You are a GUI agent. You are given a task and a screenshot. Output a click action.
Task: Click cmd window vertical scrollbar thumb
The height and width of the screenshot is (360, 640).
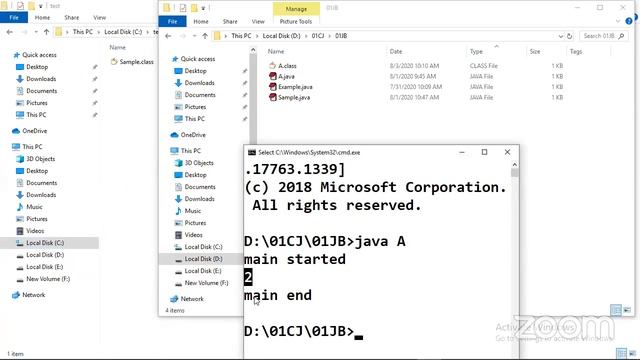click(x=514, y=173)
